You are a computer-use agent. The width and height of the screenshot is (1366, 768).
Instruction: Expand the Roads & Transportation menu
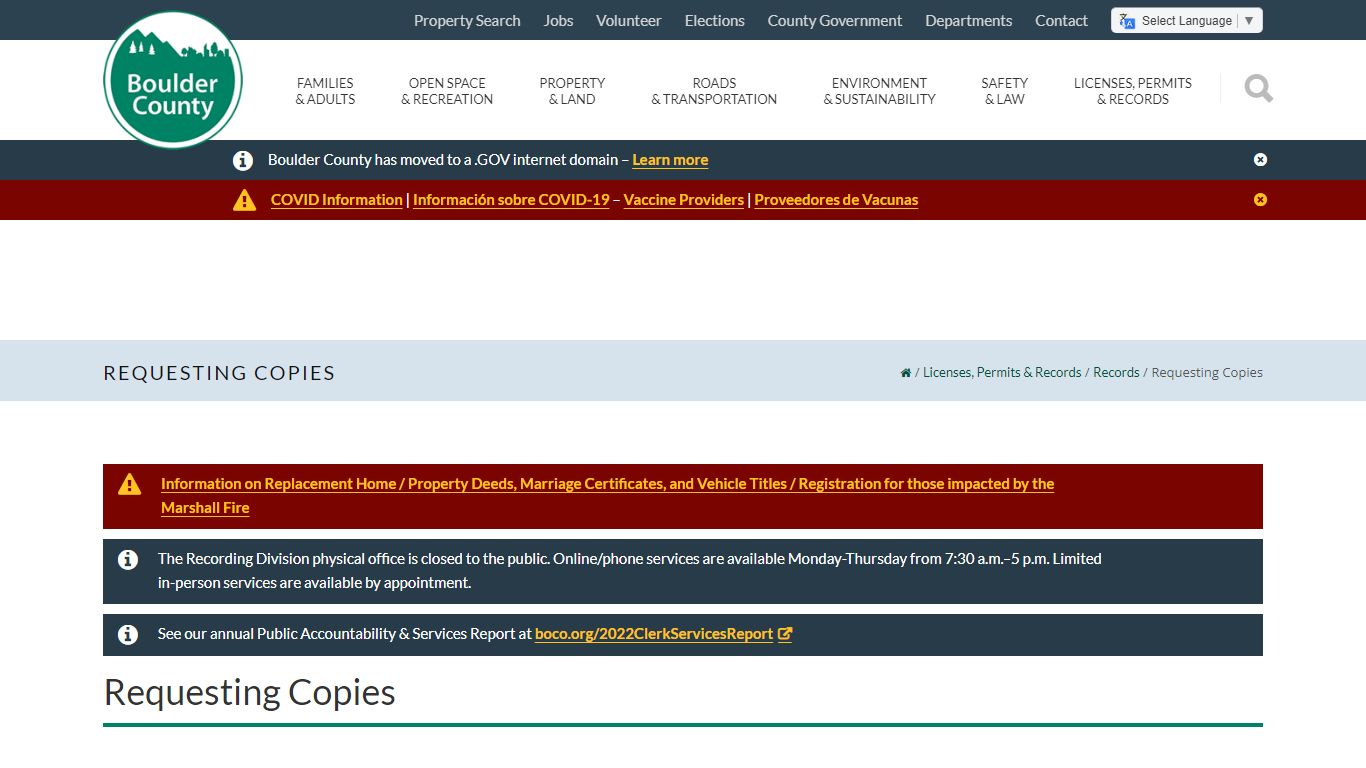pos(714,91)
